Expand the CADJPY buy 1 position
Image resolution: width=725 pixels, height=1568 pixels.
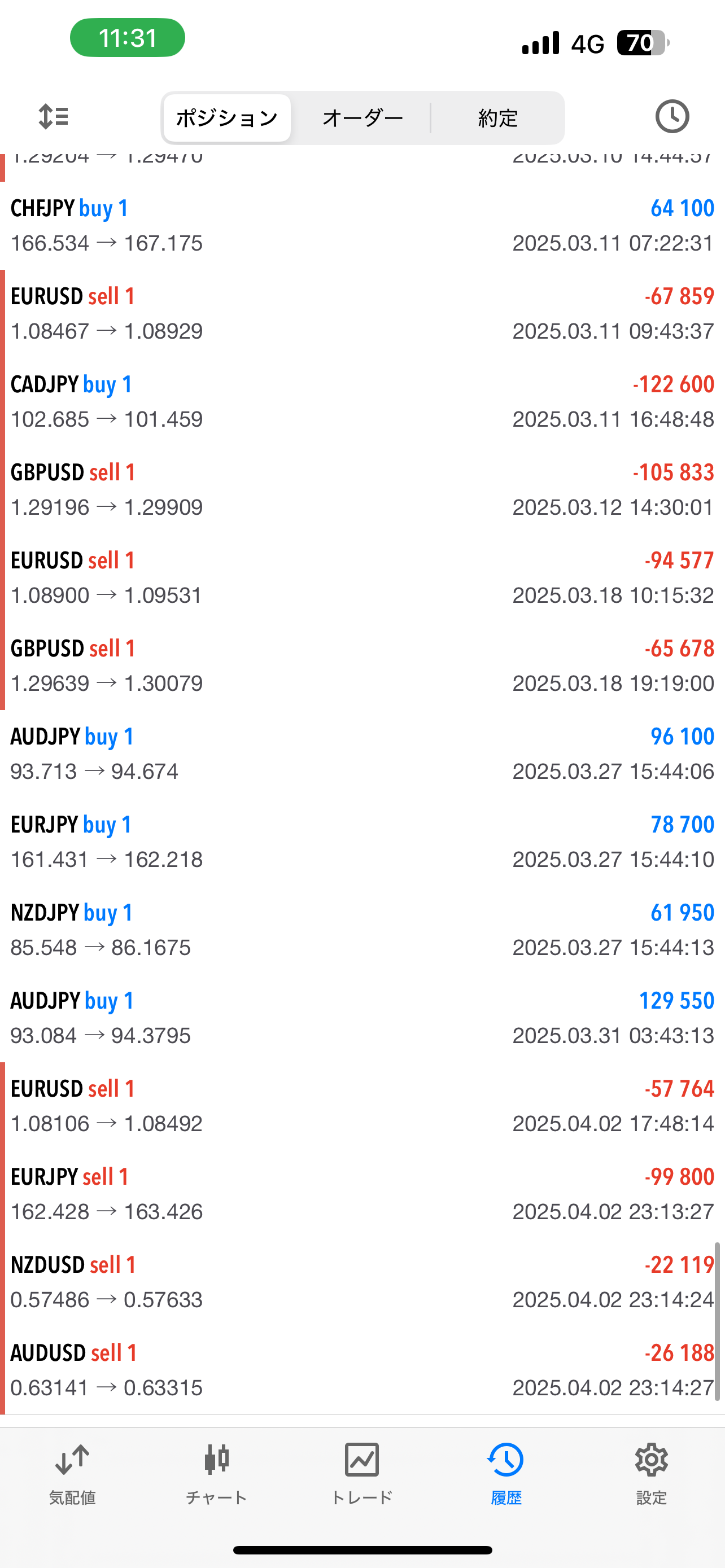pyautogui.click(x=362, y=402)
